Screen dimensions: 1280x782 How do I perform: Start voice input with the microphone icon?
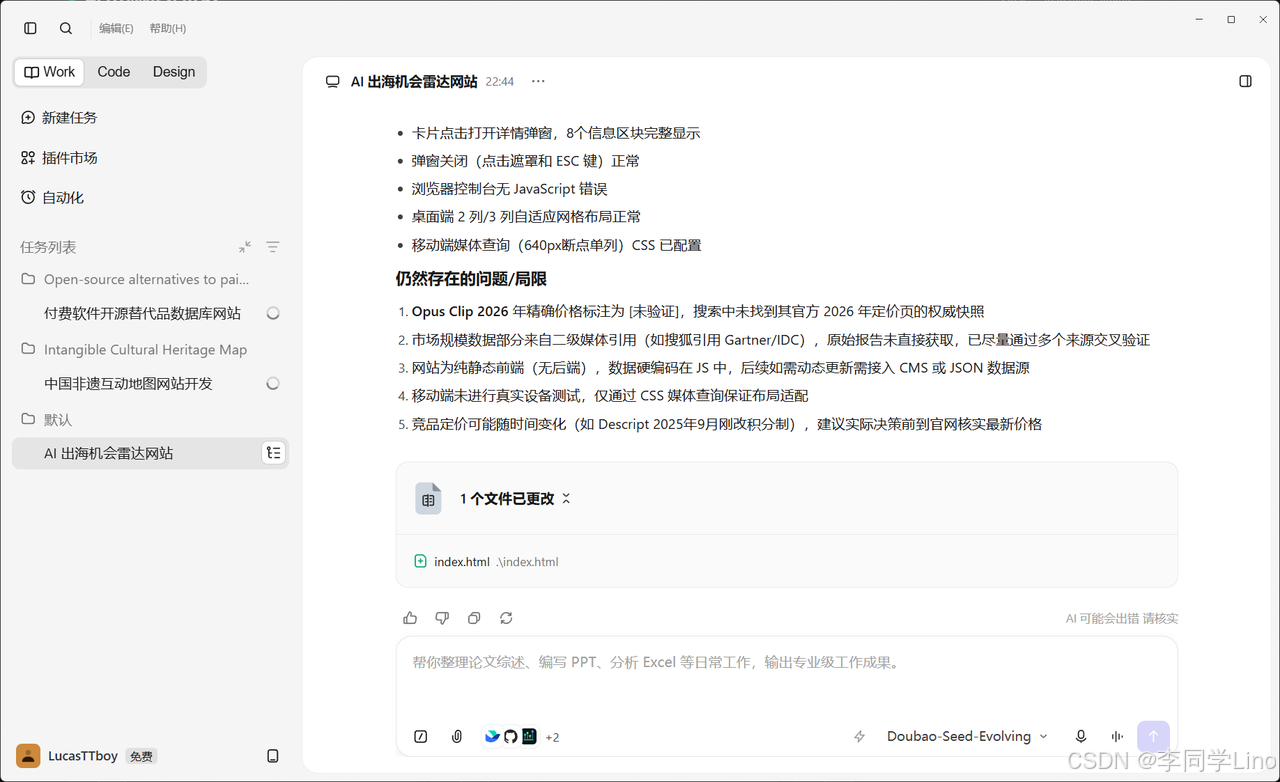[1081, 737]
